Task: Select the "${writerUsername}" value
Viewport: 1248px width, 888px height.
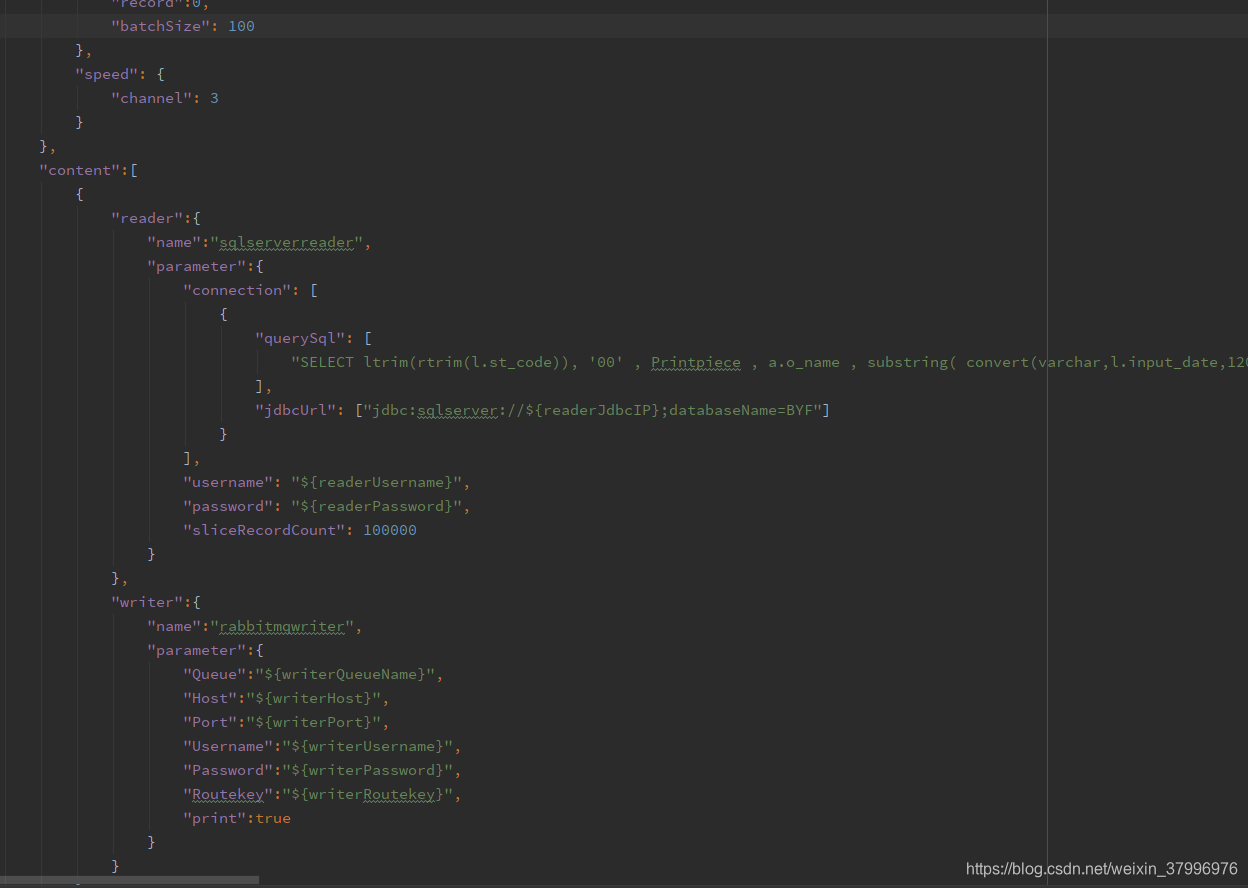Action: [367, 746]
